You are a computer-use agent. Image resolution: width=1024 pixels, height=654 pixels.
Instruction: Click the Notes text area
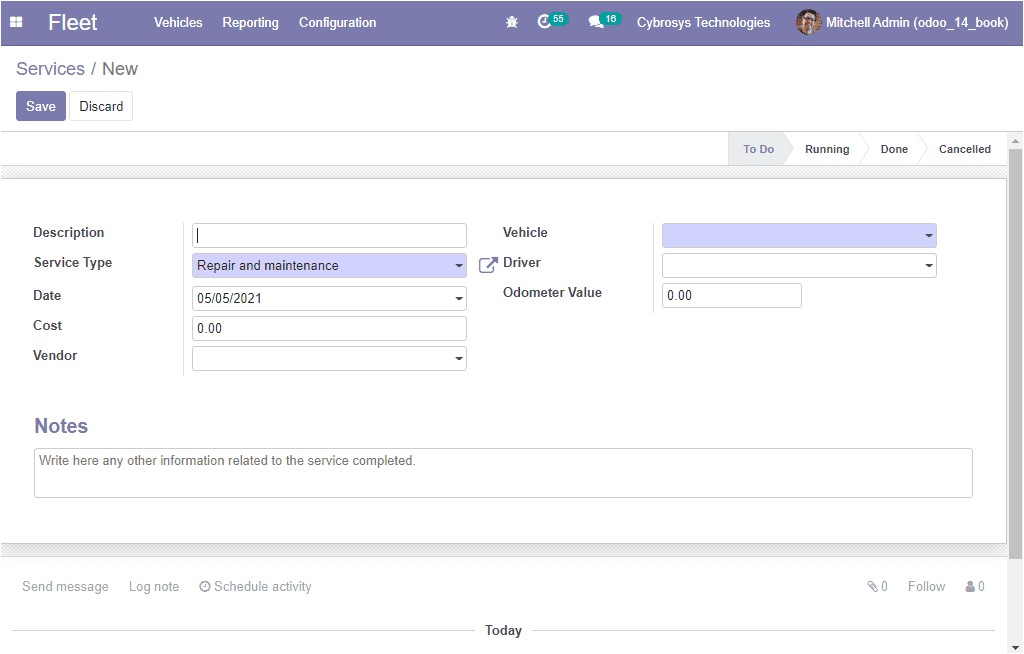[x=504, y=473]
